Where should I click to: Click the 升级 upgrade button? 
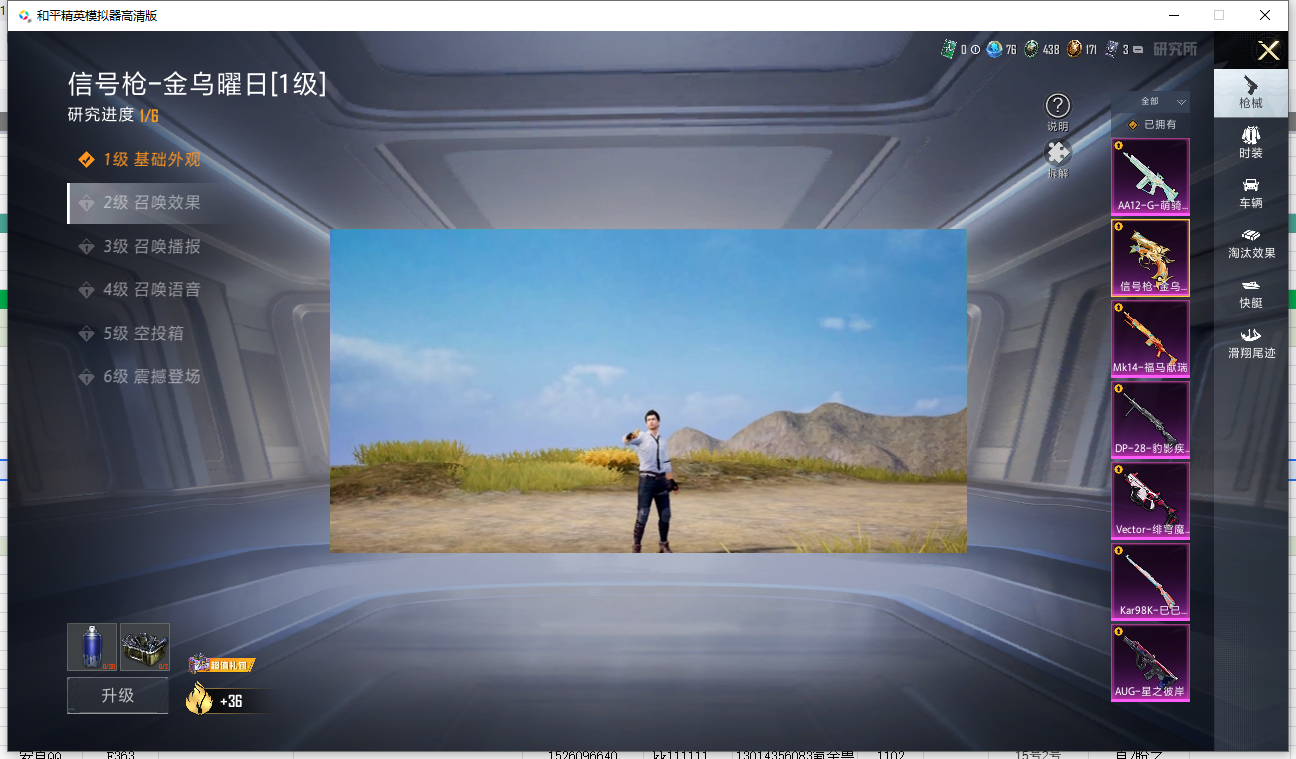click(x=118, y=695)
